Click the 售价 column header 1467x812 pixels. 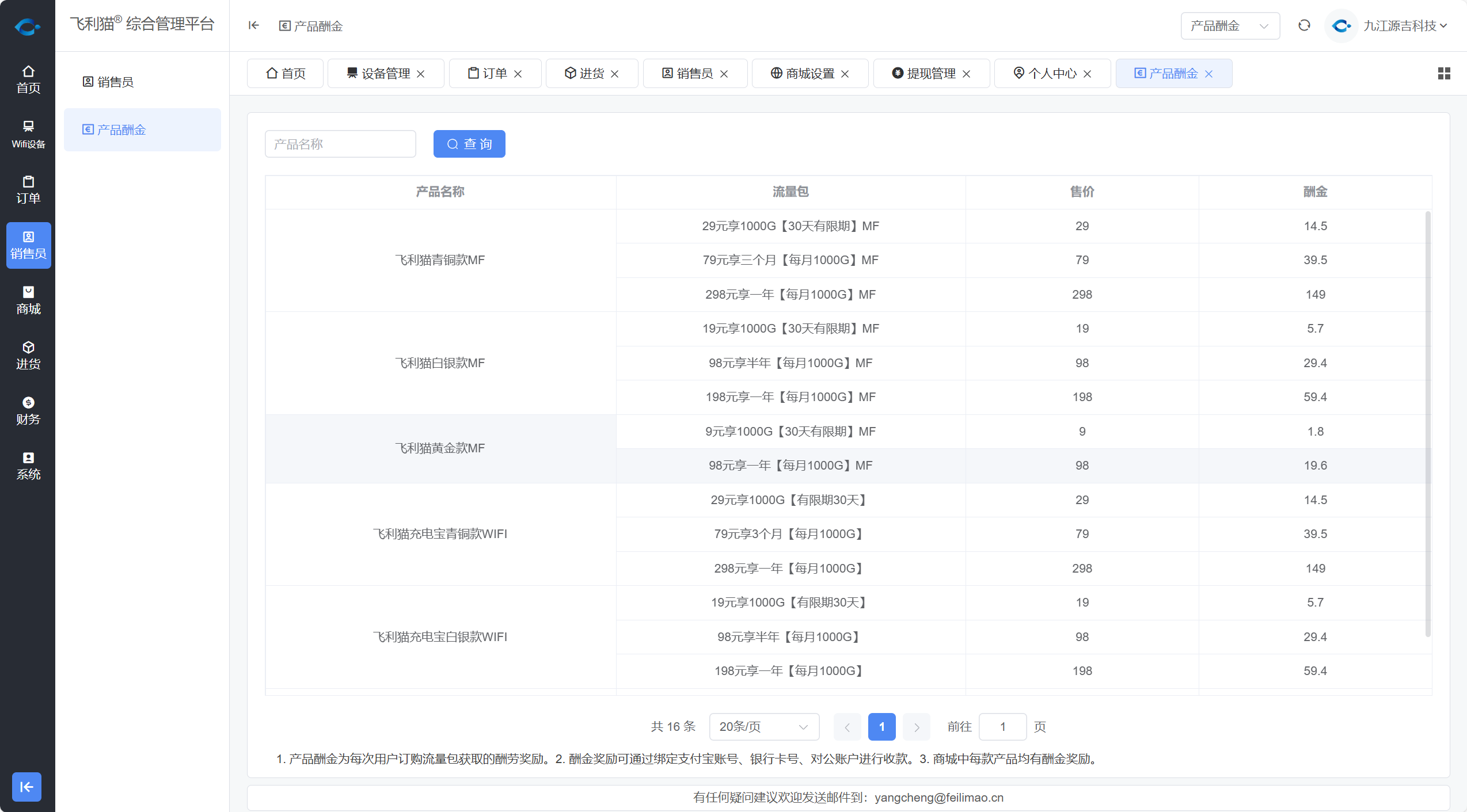click(1082, 192)
